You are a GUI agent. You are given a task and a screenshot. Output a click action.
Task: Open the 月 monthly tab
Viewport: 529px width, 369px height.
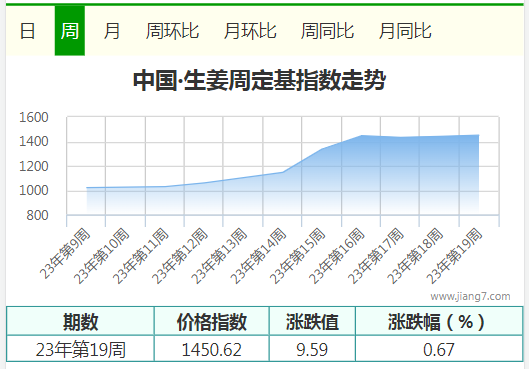tap(112, 31)
